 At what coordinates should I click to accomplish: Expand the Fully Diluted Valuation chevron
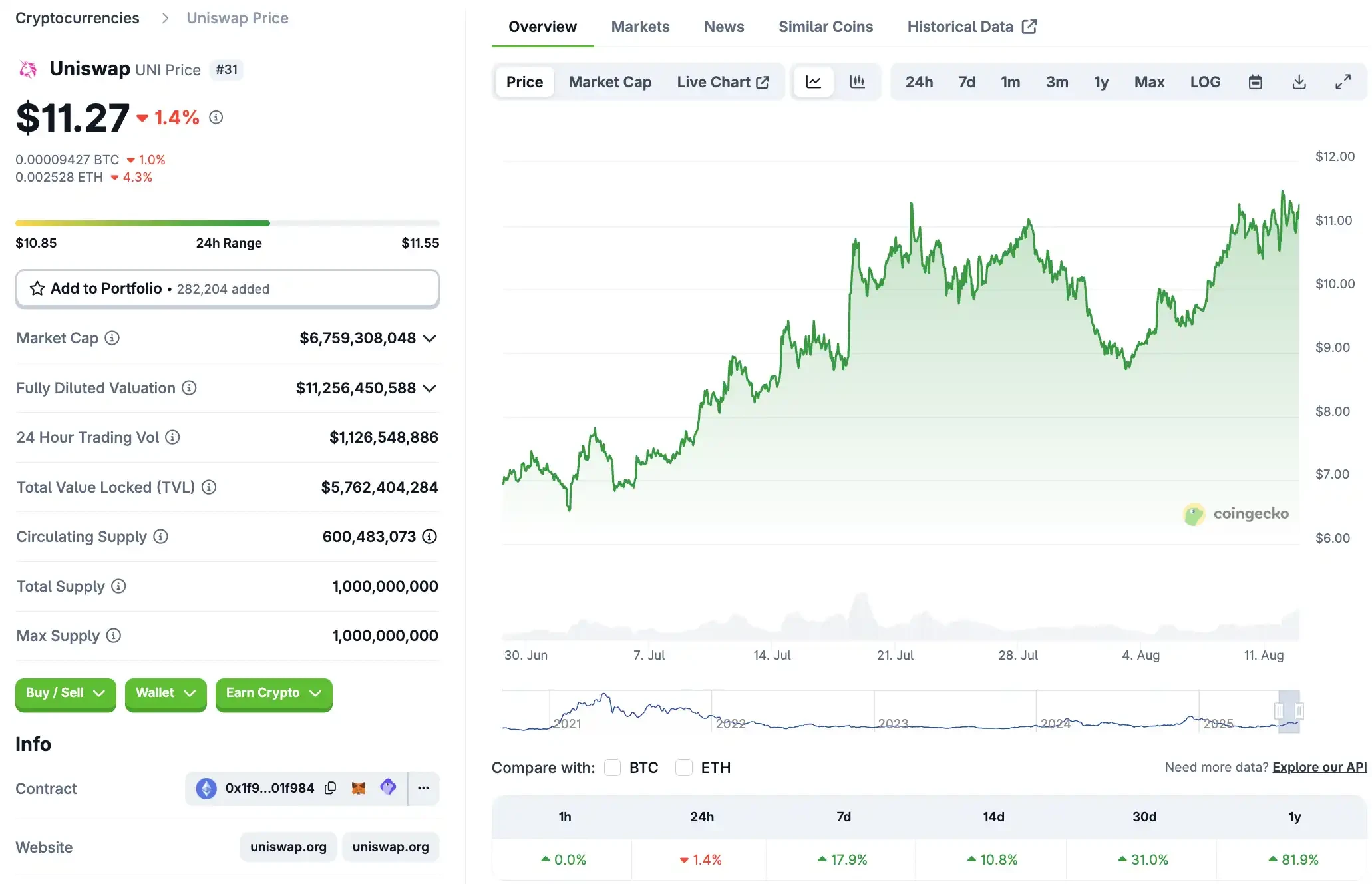pyautogui.click(x=430, y=388)
